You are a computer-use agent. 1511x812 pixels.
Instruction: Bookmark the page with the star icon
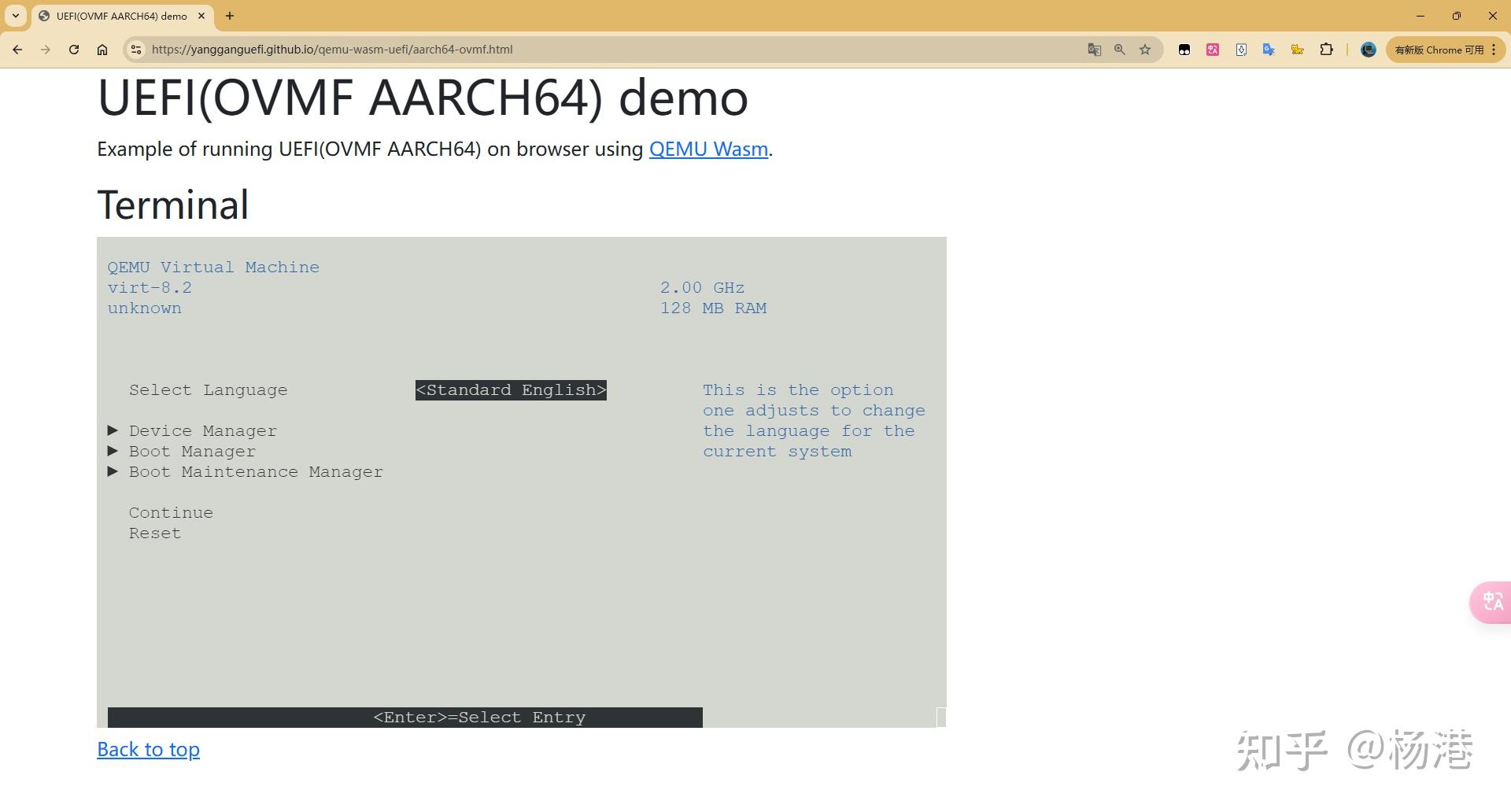[x=1145, y=50]
